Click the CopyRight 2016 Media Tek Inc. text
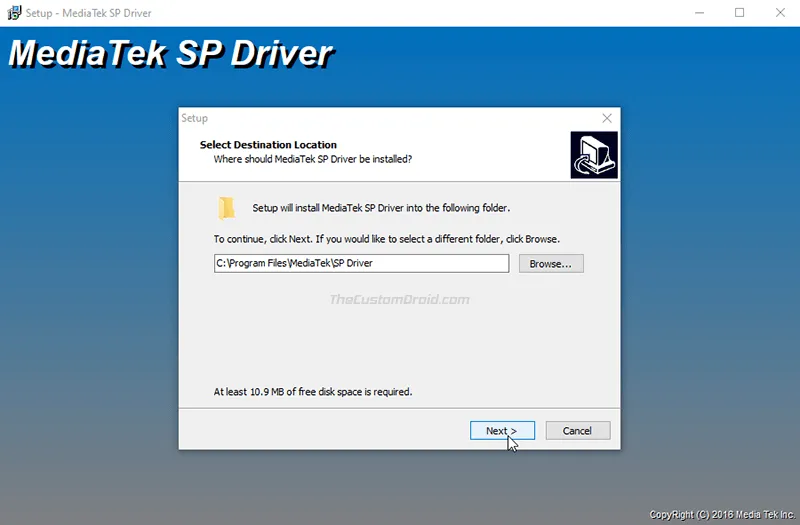This screenshot has width=800, height=525. point(722,514)
